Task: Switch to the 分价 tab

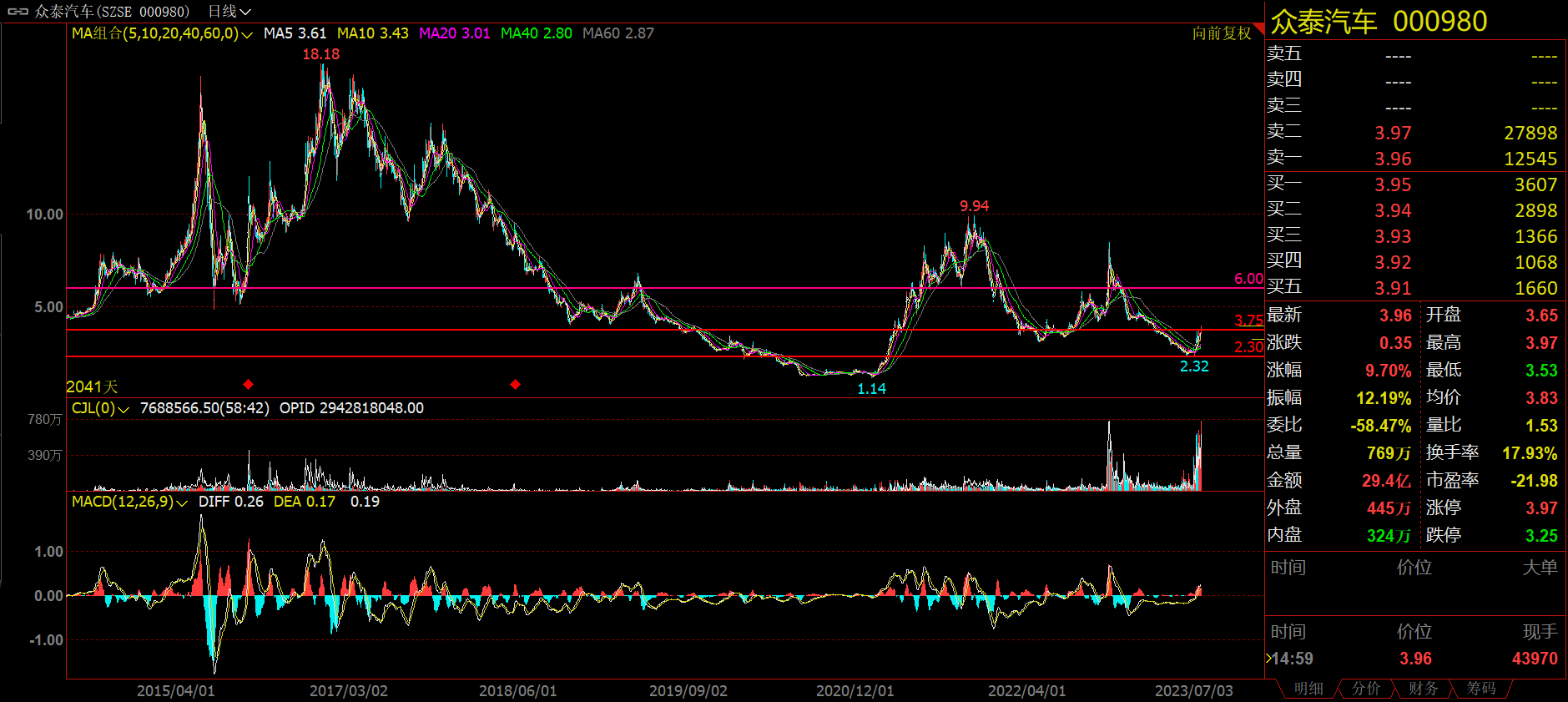Action: pos(1366,689)
